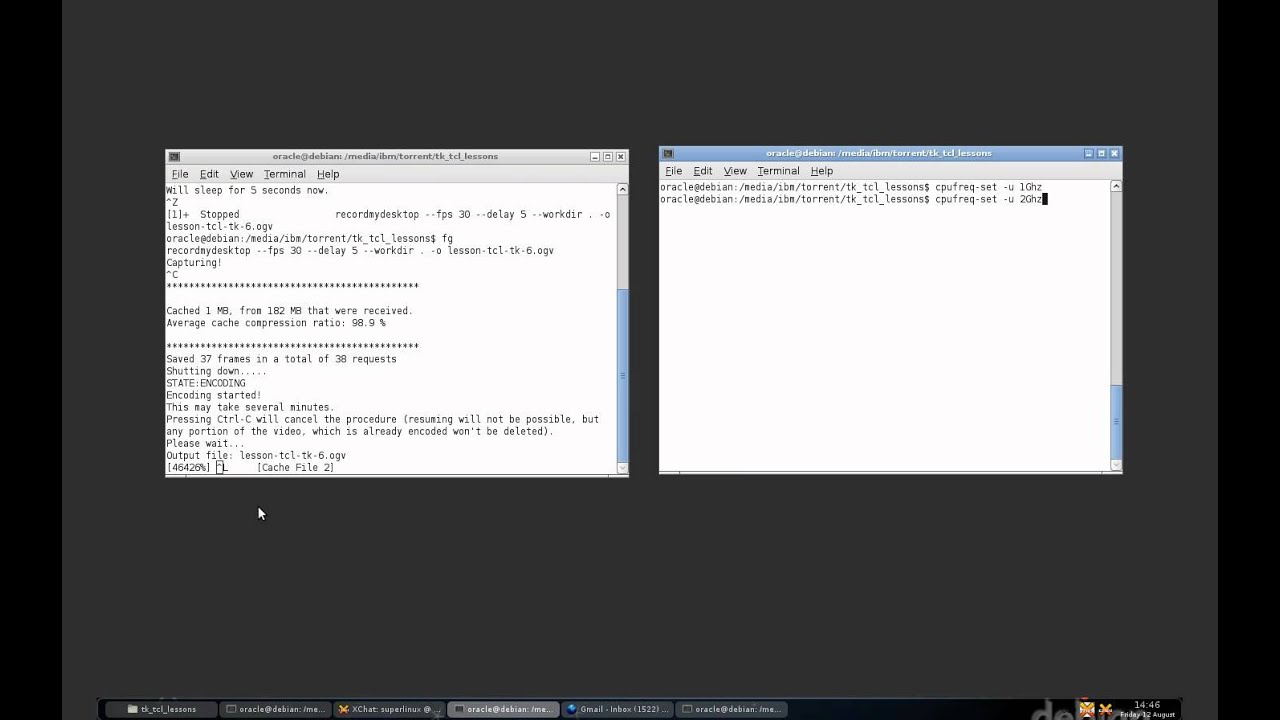Click the scrollbar thumb in cpufreq-set terminal
Screen dimensions: 1280x720
point(1116,420)
